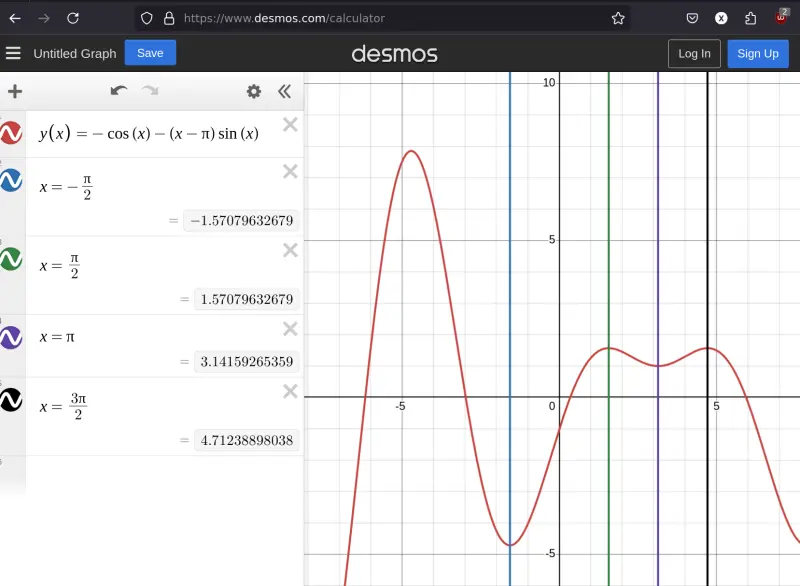Delete the y(x) expression
The image size is (800, 586).
(290, 124)
